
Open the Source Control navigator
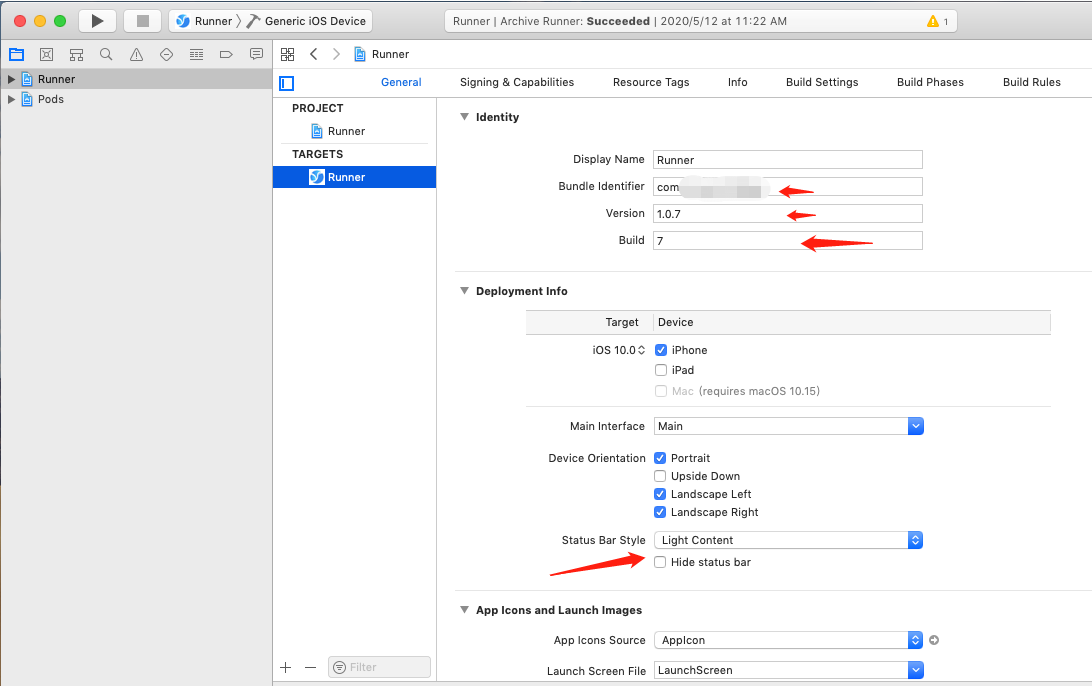click(47, 54)
